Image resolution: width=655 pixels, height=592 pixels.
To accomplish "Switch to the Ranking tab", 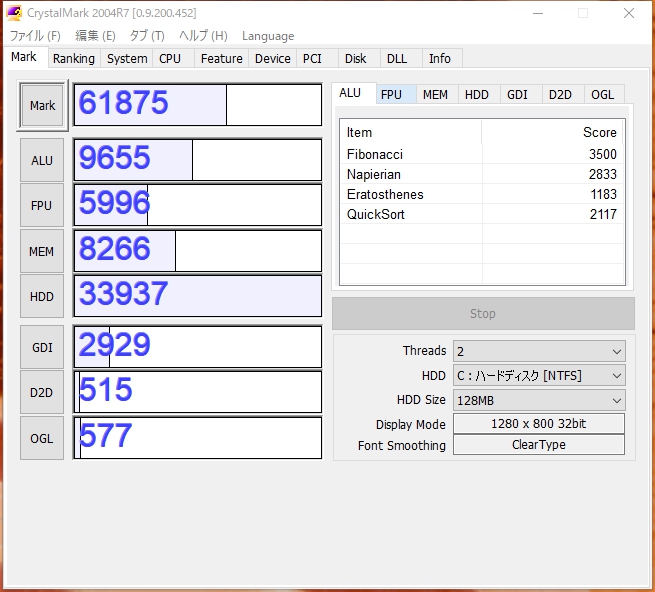I will coord(74,59).
